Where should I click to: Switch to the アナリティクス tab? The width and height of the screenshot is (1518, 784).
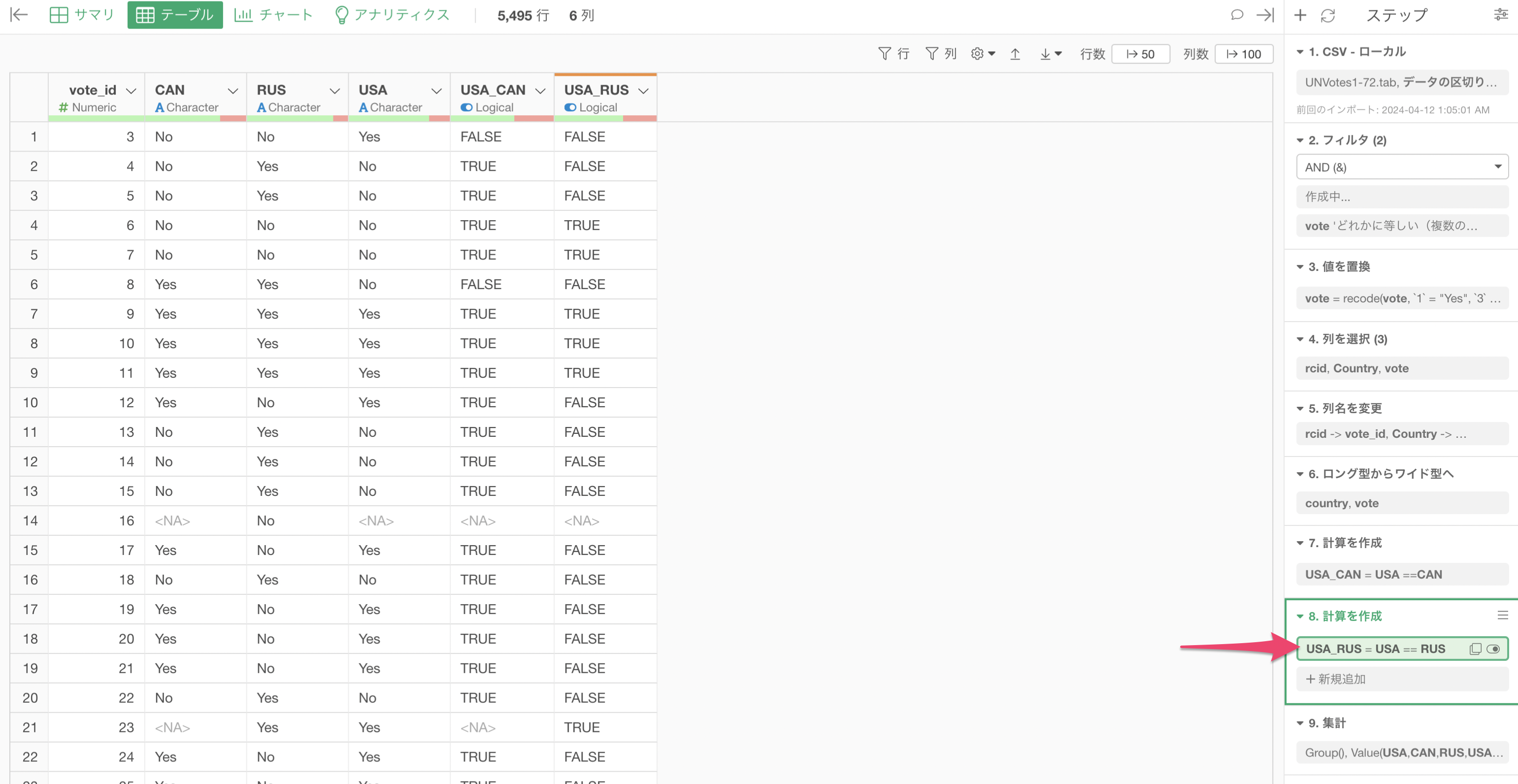tap(392, 15)
